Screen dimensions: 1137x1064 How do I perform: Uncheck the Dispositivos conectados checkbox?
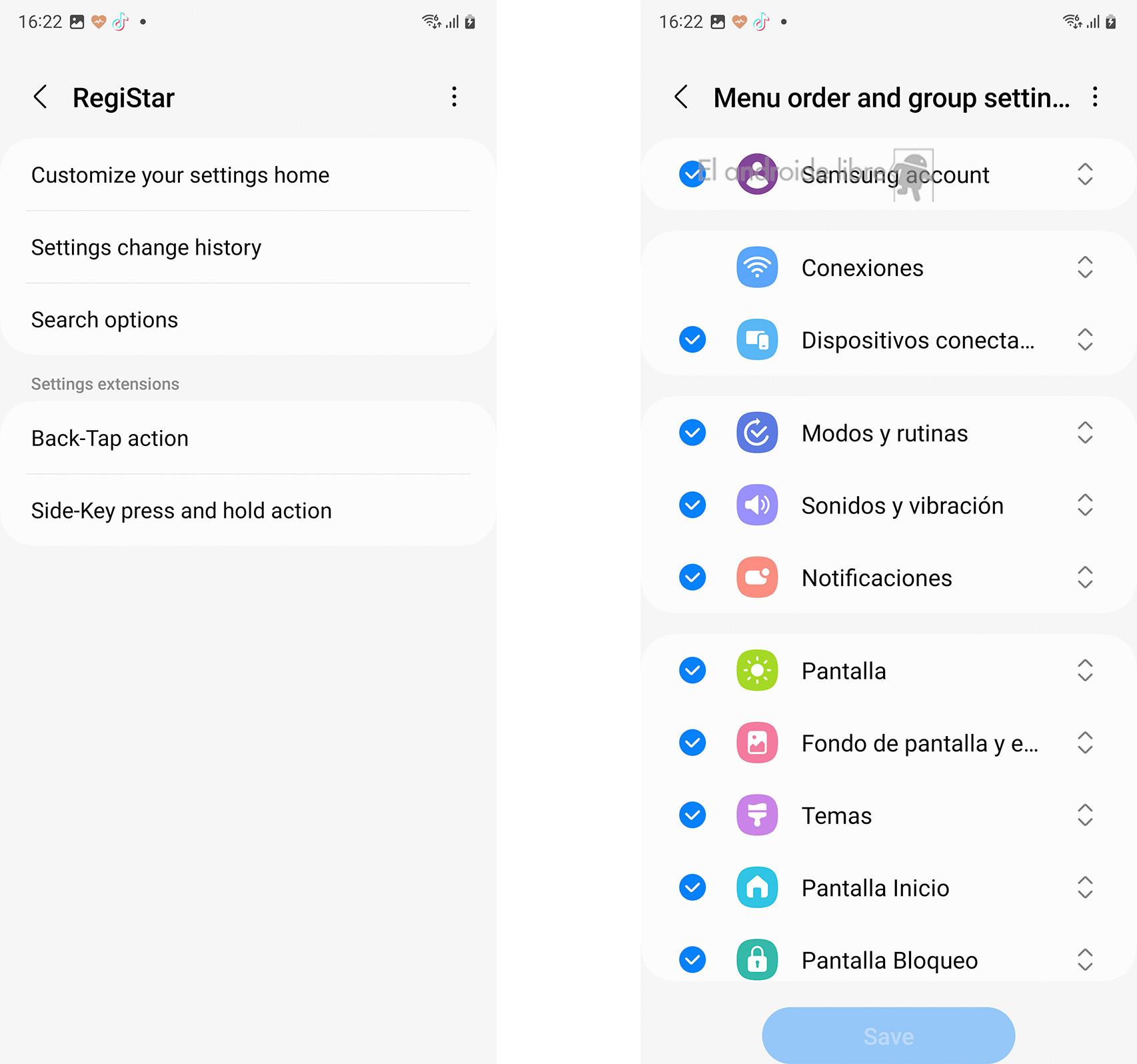[692, 340]
